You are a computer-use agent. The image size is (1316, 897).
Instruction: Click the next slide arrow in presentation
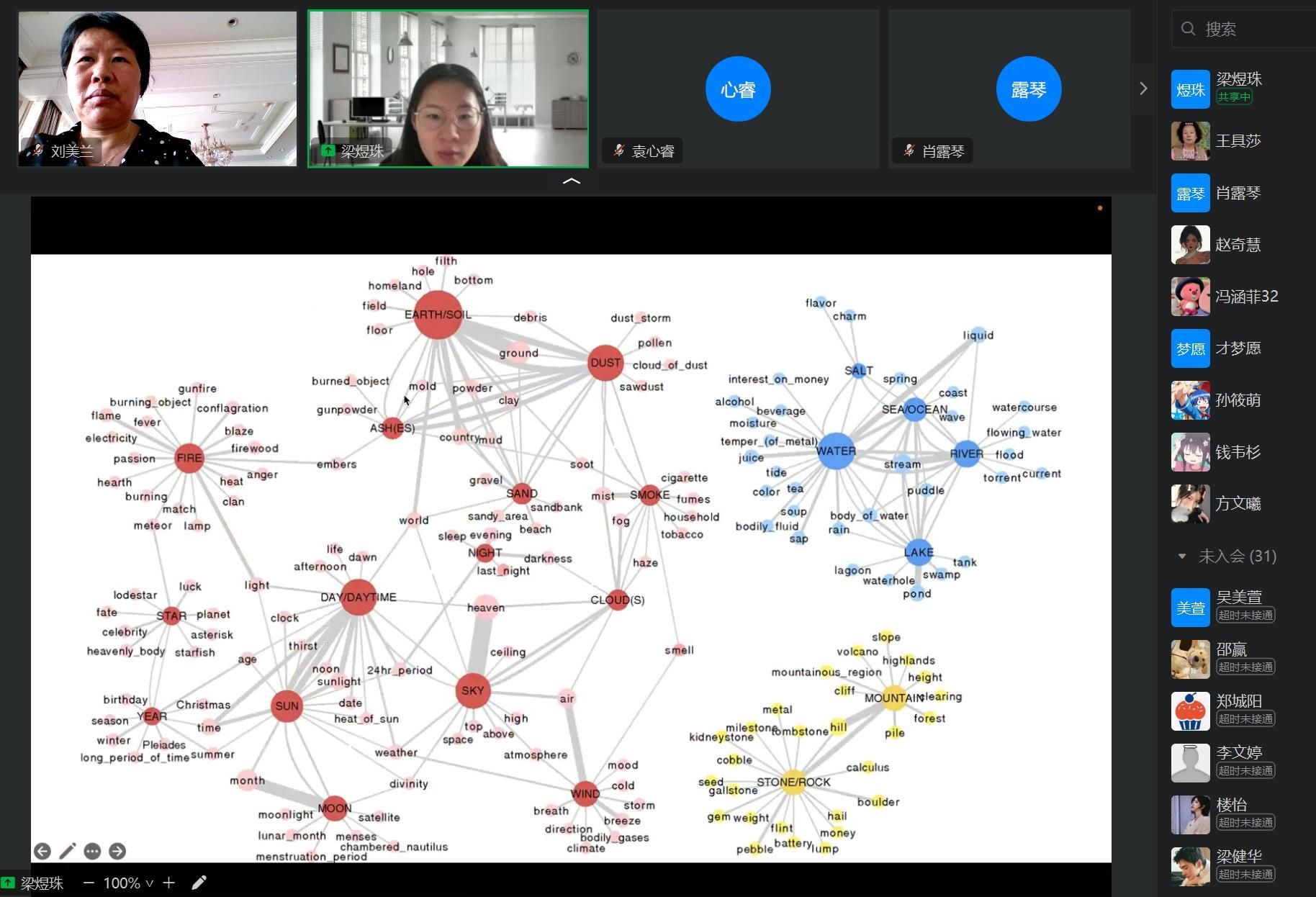117,852
